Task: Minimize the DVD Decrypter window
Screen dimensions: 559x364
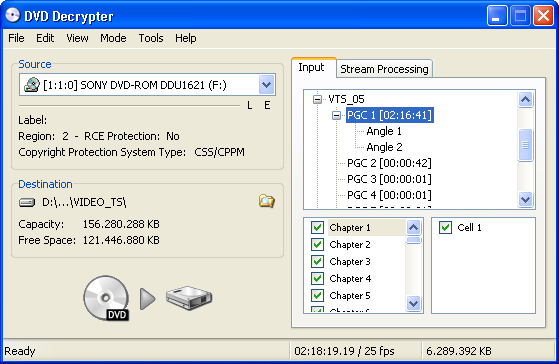Action: pos(497,16)
